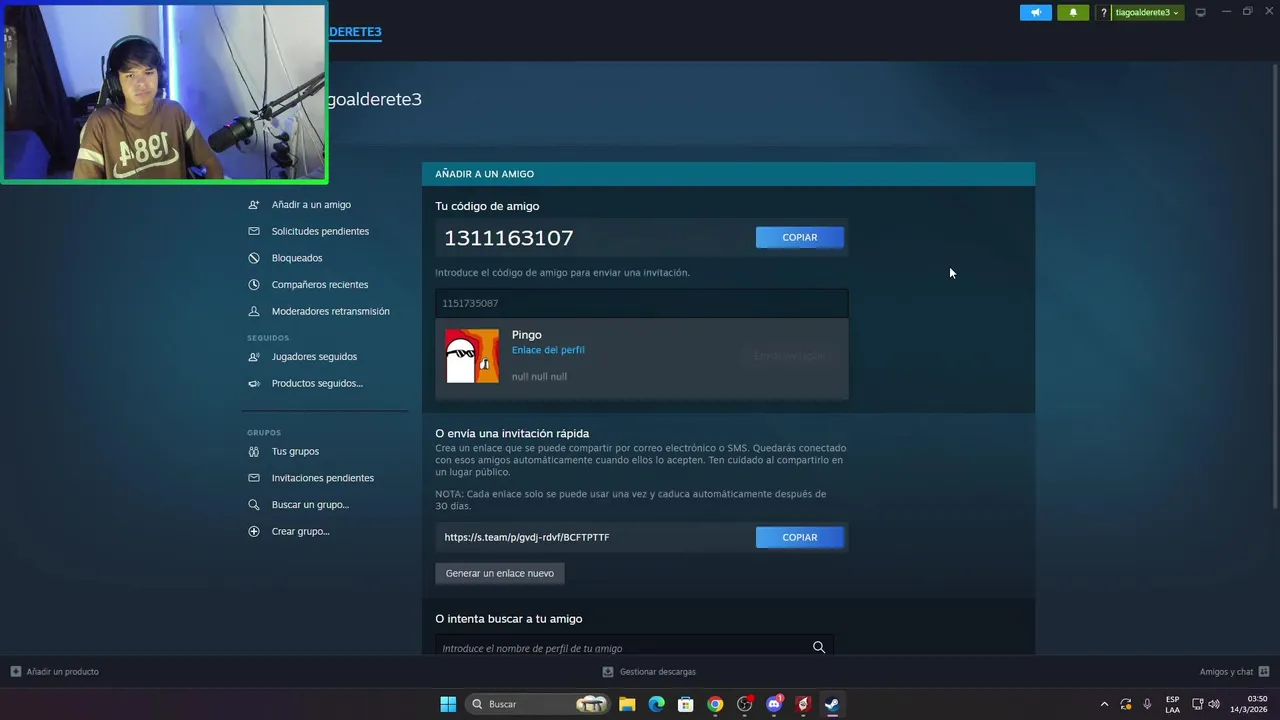Open group 'Invitaciones pendientes'
Image resolution: width=1280 pixels, height=720 pixels.
(325, 478)
